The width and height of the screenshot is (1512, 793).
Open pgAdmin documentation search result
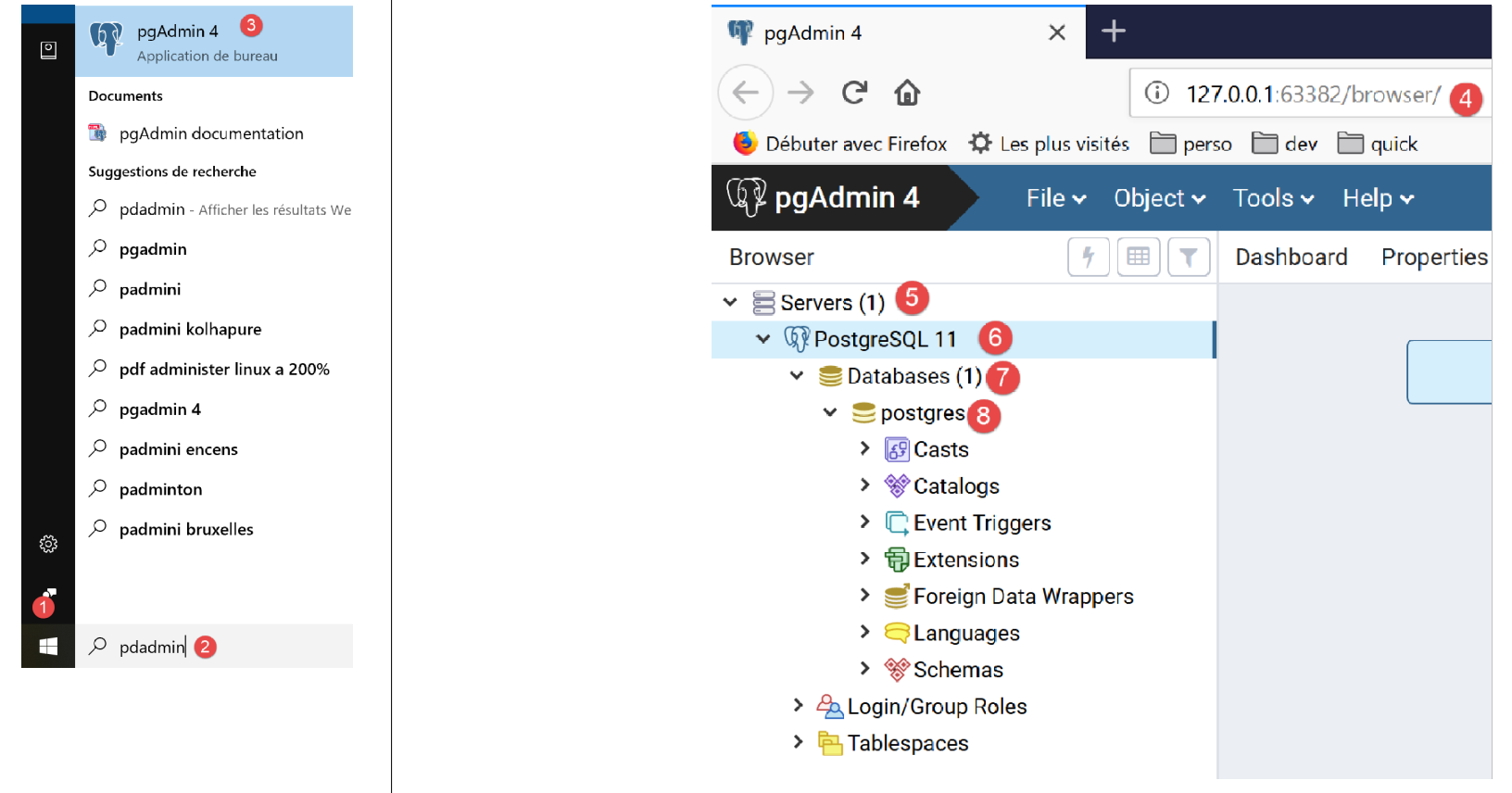click(210, 133)
